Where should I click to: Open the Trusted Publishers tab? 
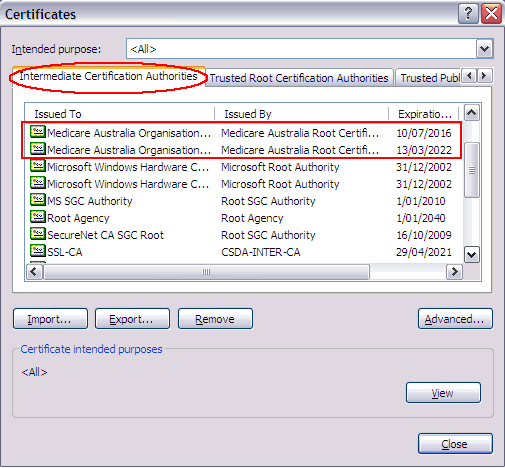point(428,78)
